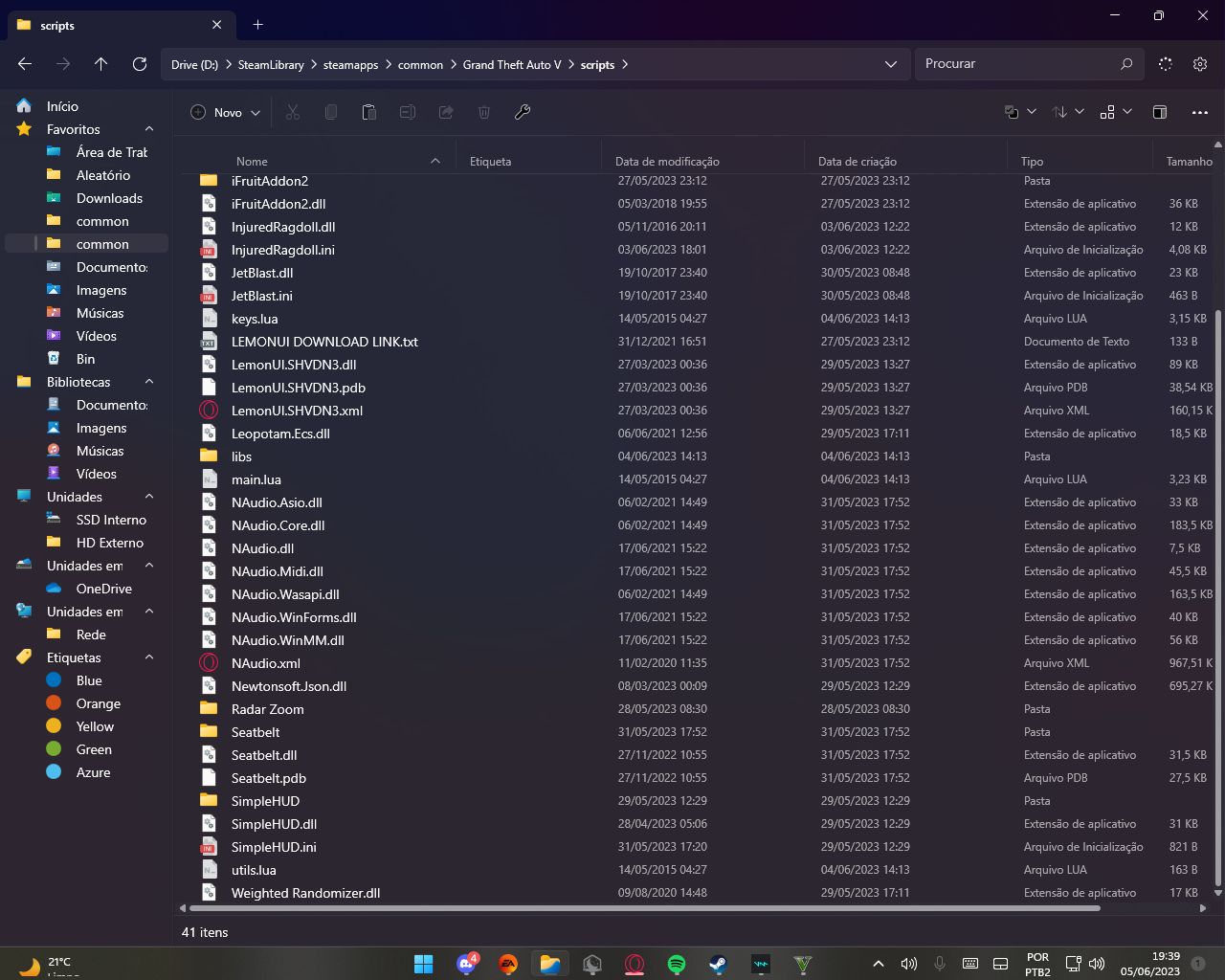Screen dimensions: 1225x980
Task: Open the sort options dropdown
Action: 1068,112
